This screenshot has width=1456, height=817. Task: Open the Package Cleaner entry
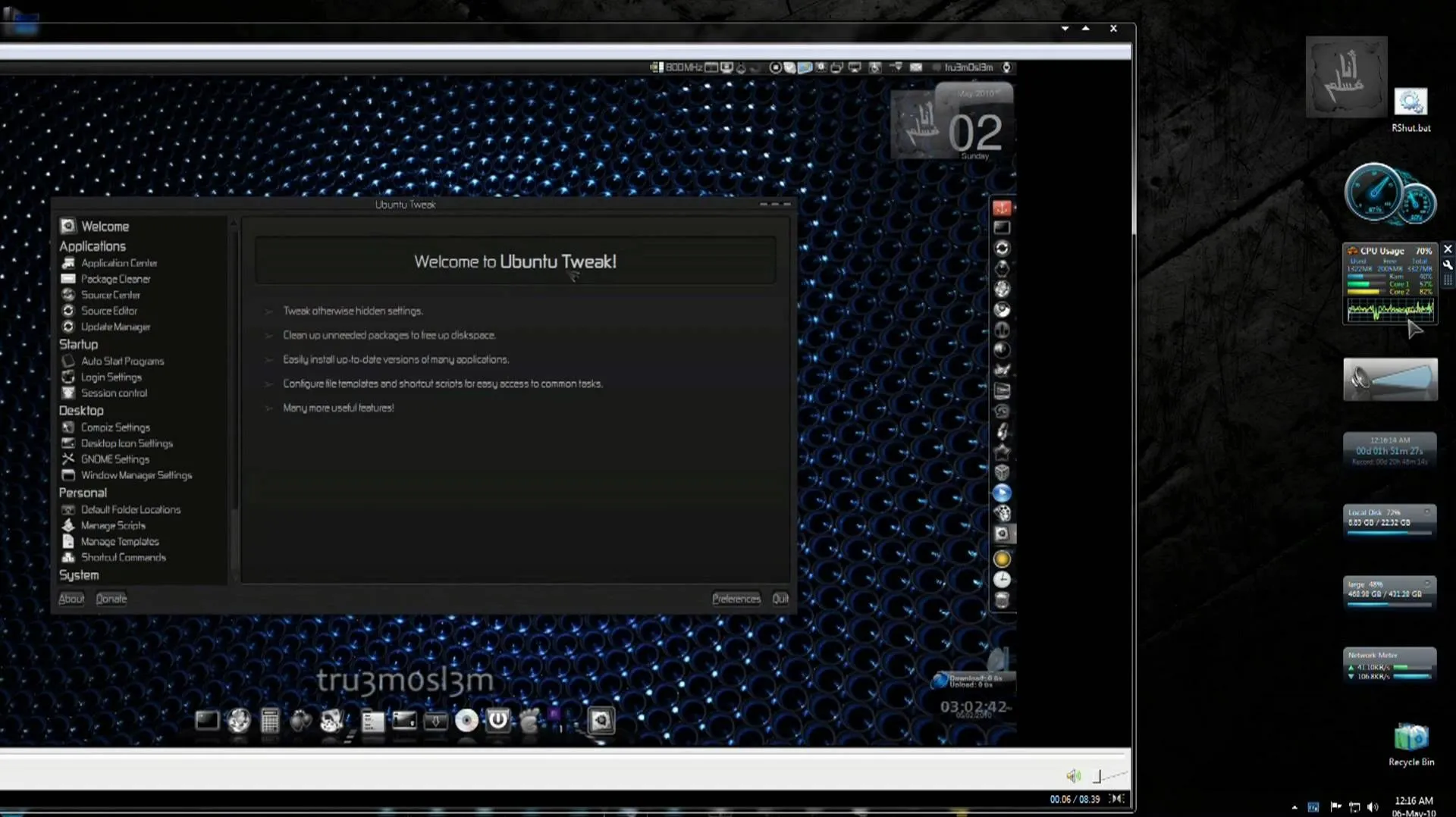click(106, 279)
